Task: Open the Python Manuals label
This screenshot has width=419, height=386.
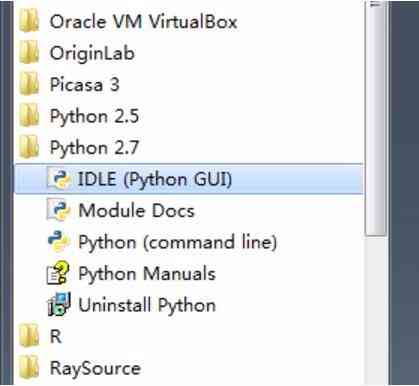Action: [x=147, y=274]
